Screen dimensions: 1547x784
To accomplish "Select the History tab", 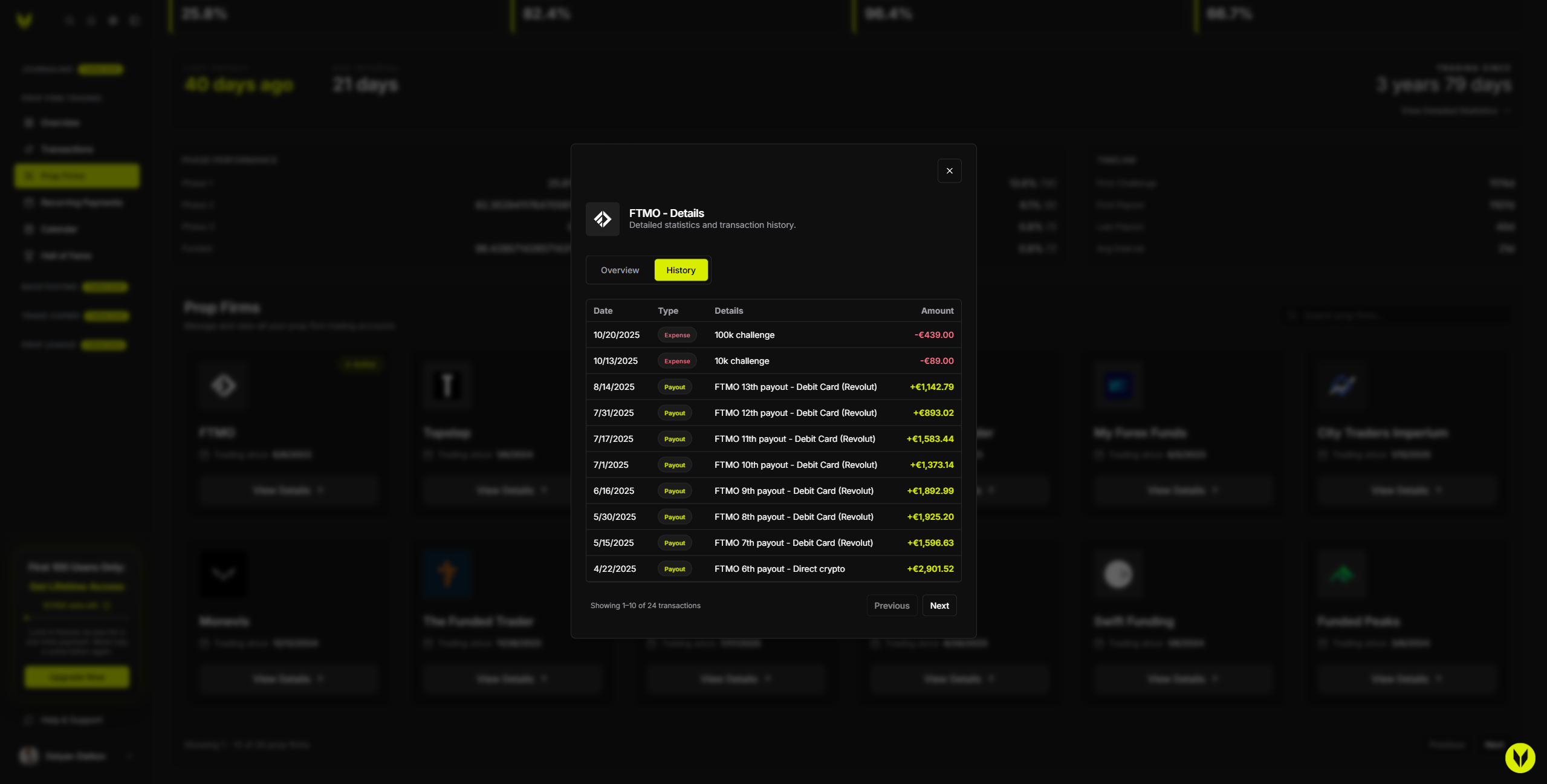I will click(x=681, y=270).
